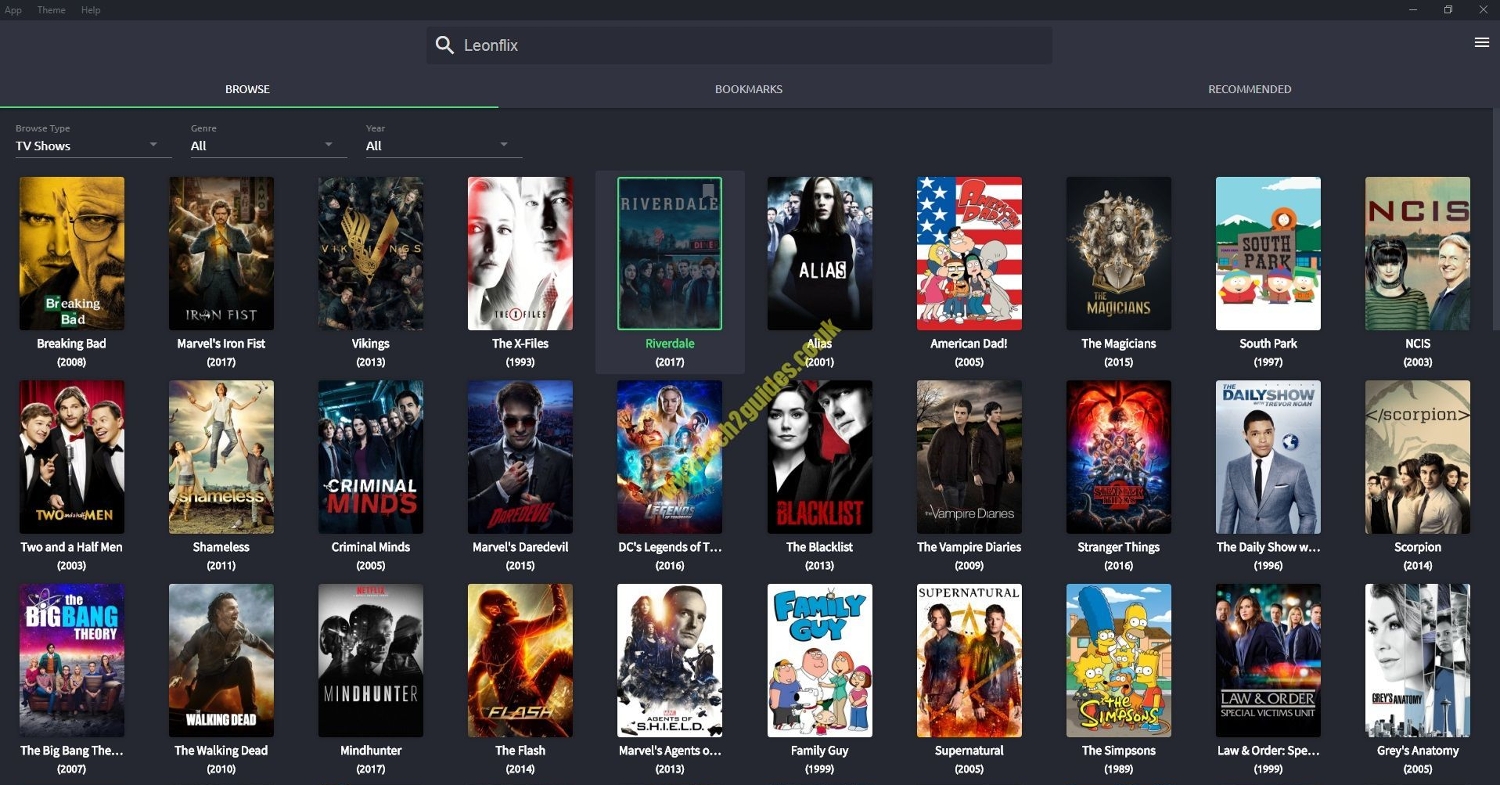Open the Marvel's Iron Fist poster
The height and width of the screenshot is (785, 1500).
coord(221,254)
